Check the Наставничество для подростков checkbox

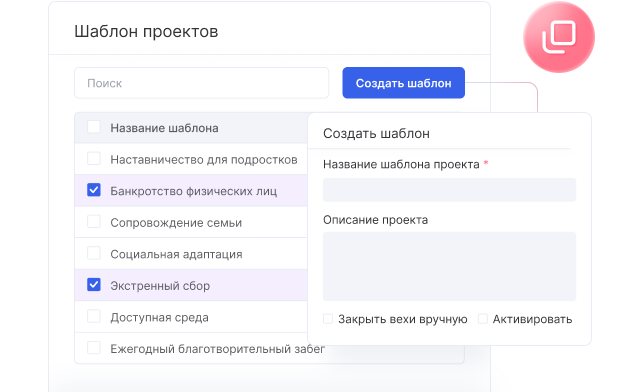pyautogui.click(x=94, y=159)
